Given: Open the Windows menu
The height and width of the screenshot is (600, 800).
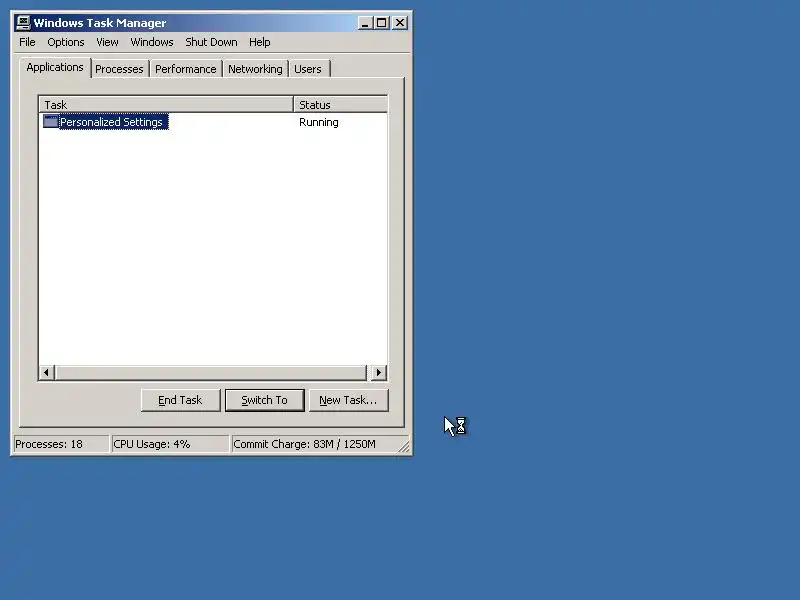Looking at the screenshot, I should (x=152, y=42).
